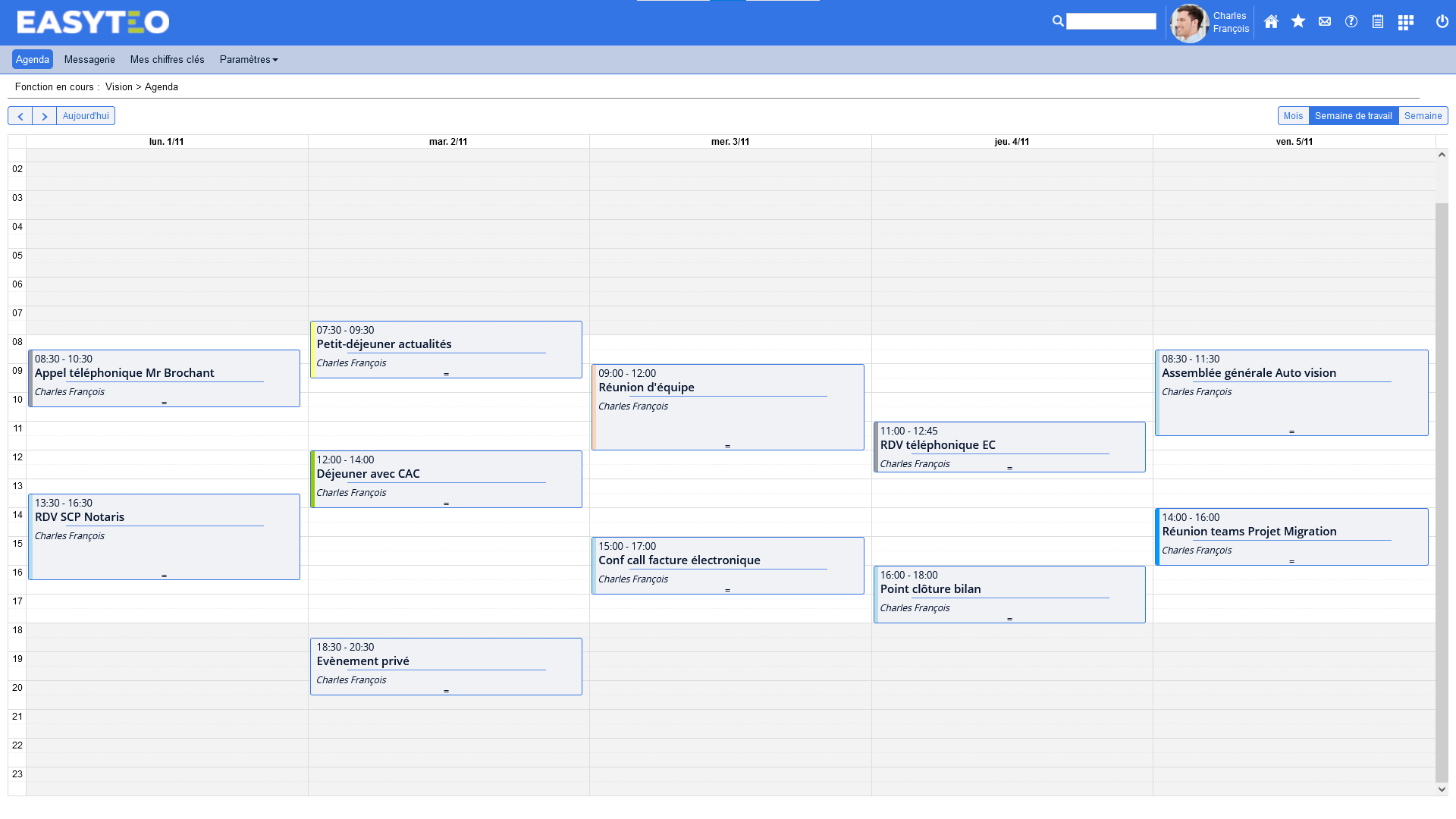Open the home page via the house icon
This screenshot has width=1456, height=819.
1271,22
